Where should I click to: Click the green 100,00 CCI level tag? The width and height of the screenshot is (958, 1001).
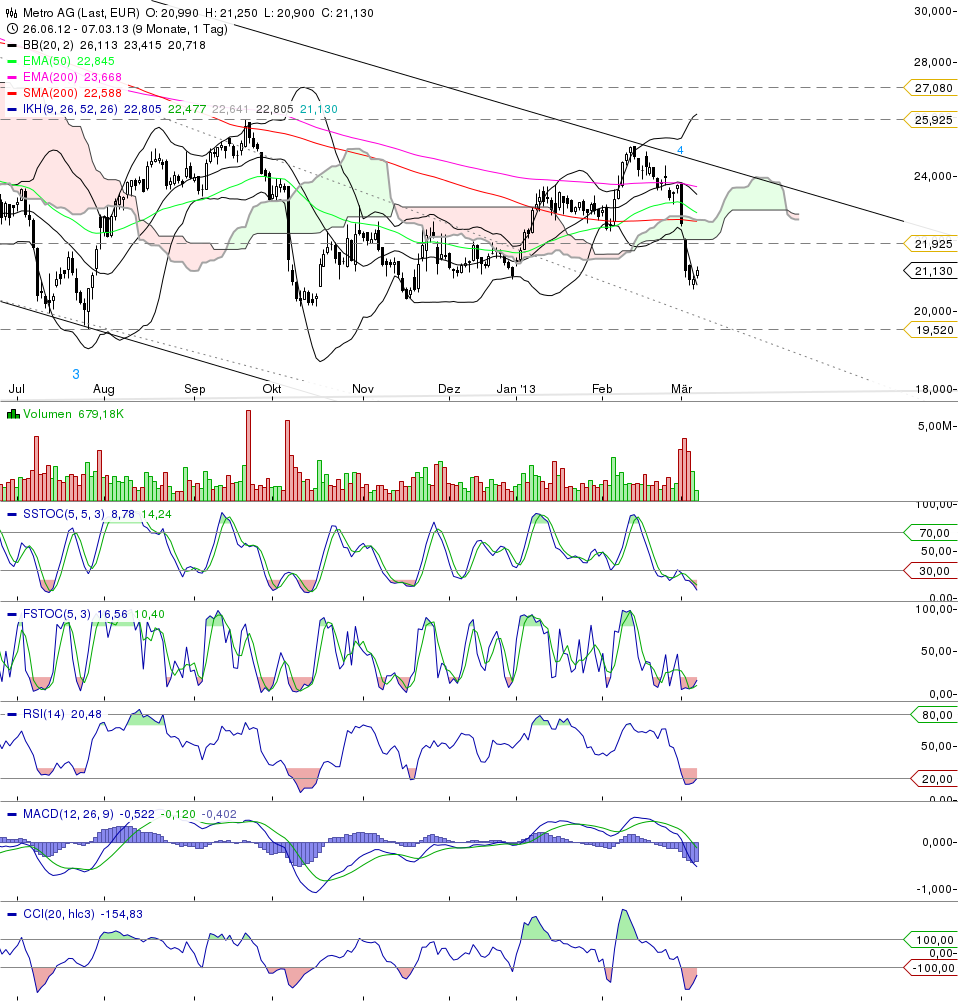pos(932,940)
